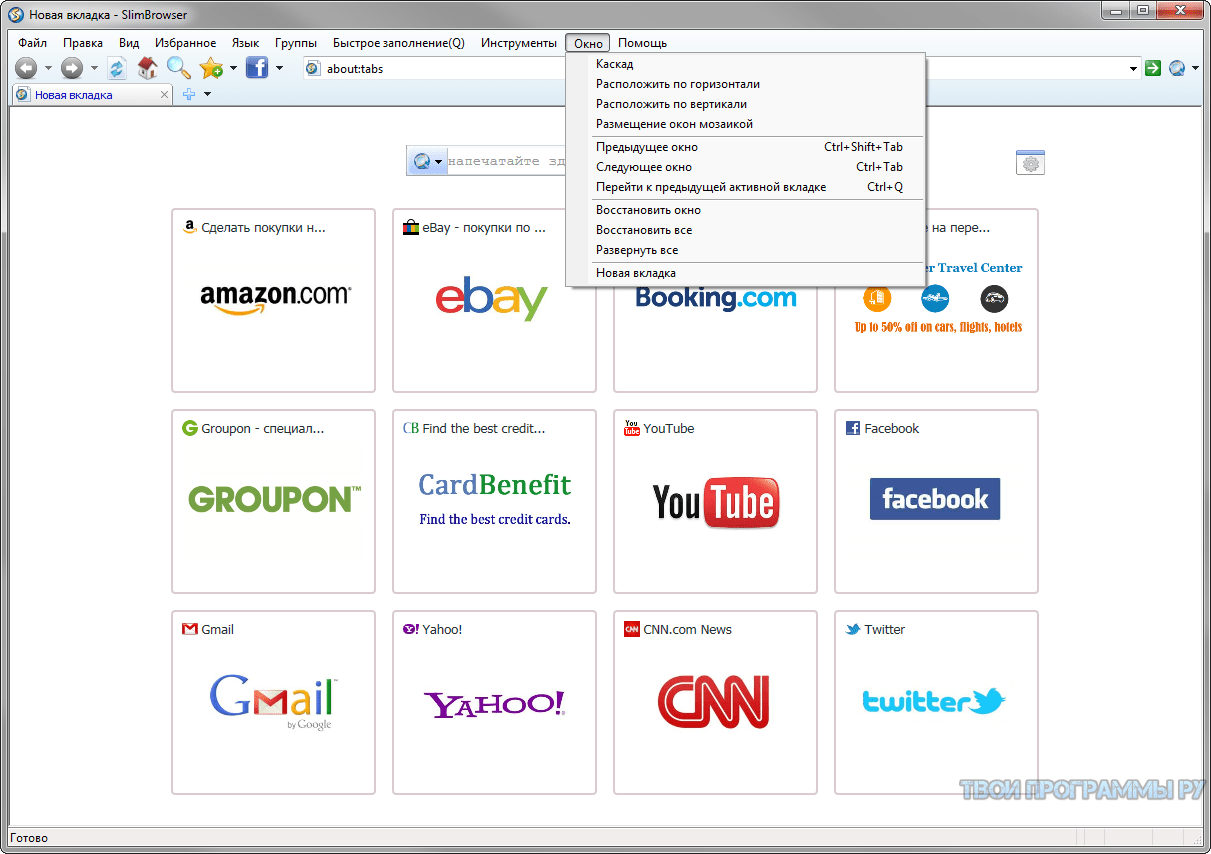Open speed dial settings gear icon
This screenshot has height=854, width=1211.
point(1030,163)
